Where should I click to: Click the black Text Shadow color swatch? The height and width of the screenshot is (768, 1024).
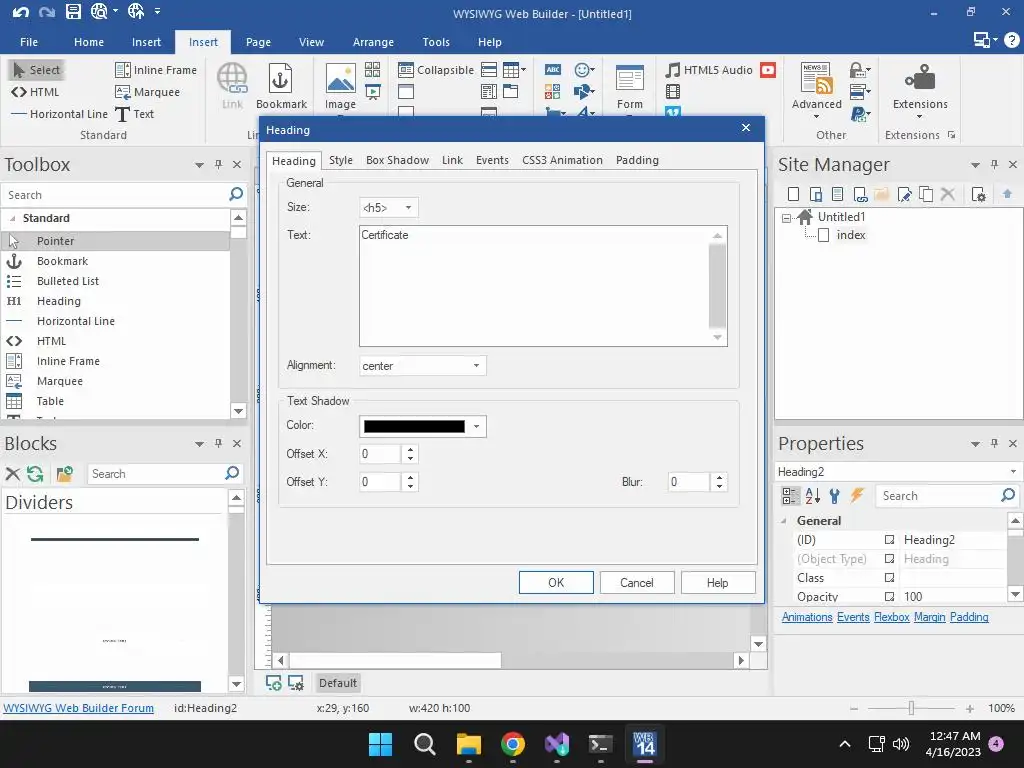click(x=414, y=426)
